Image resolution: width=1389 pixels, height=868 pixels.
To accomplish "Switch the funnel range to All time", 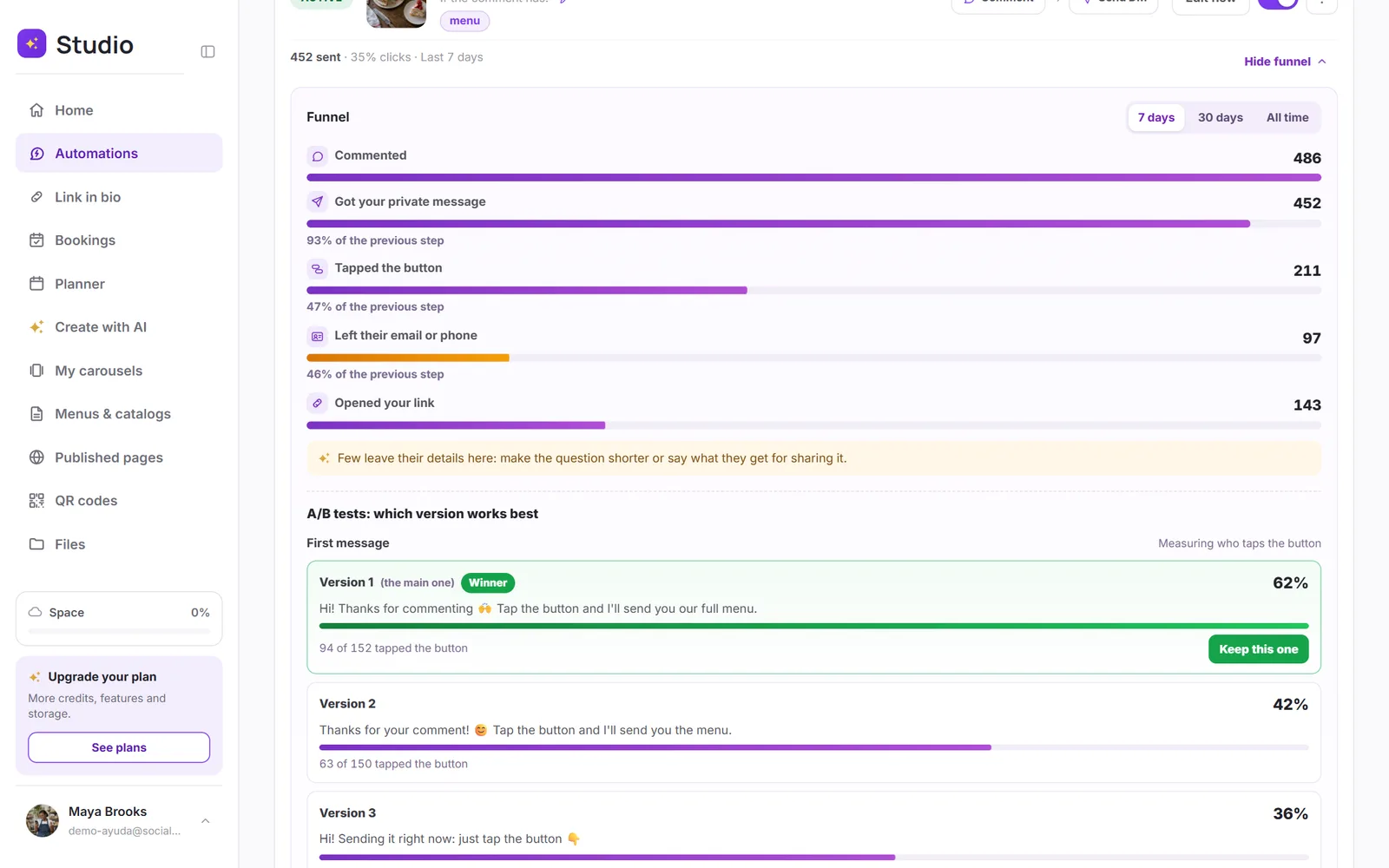I will click(x=1287, y=117).
